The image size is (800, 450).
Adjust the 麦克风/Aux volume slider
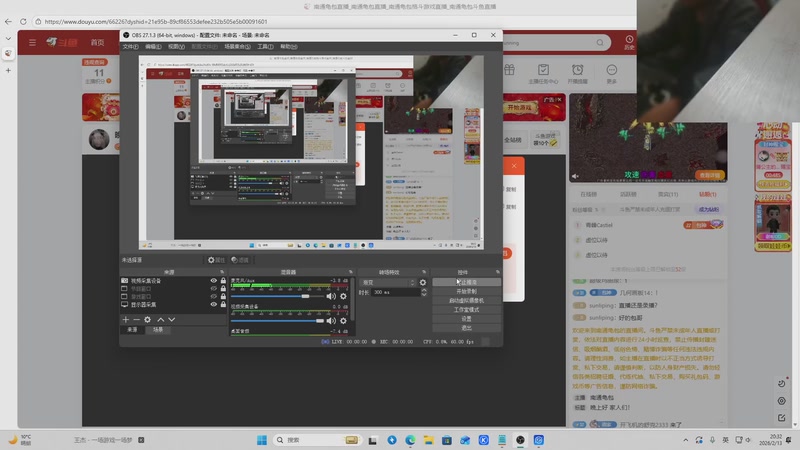277,296
